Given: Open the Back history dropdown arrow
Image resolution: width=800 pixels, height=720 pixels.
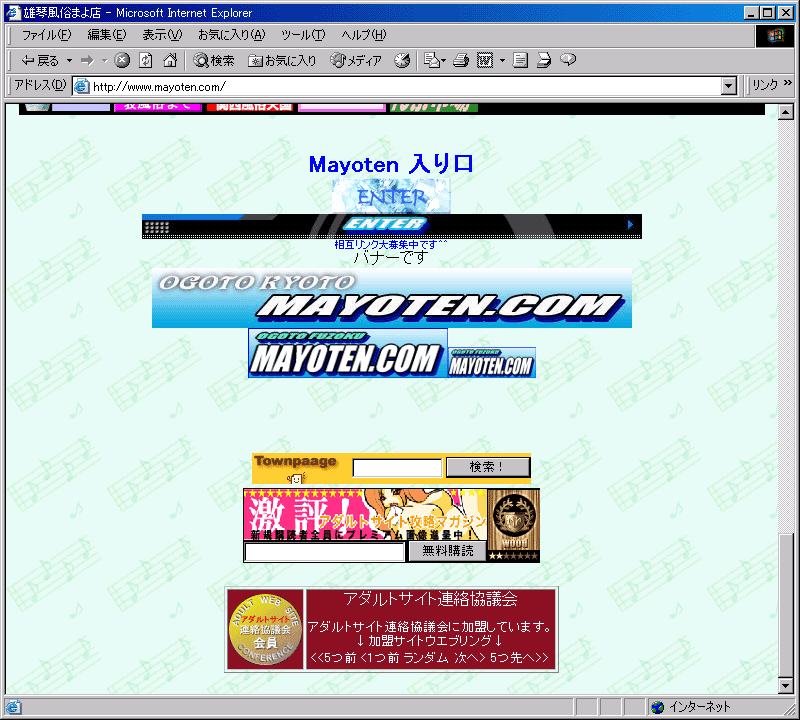Looking at the screenshot, I should pyautogui.click(x=69, y=61).
